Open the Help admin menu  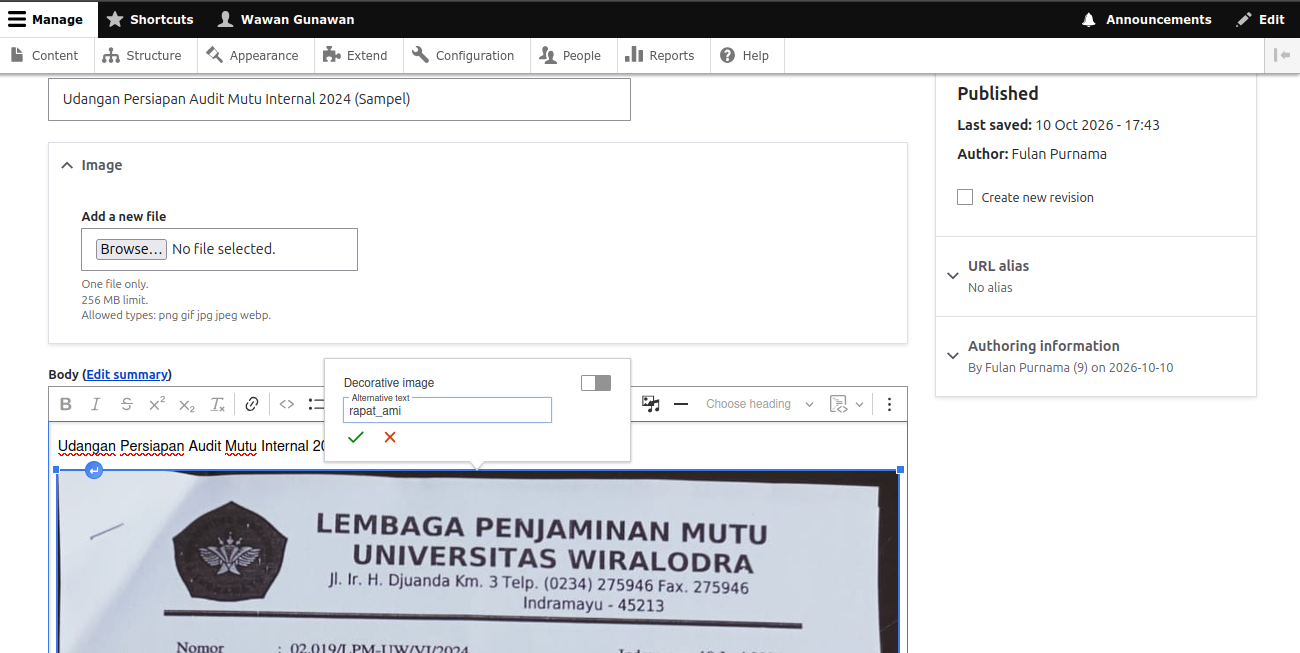point(746,55)
